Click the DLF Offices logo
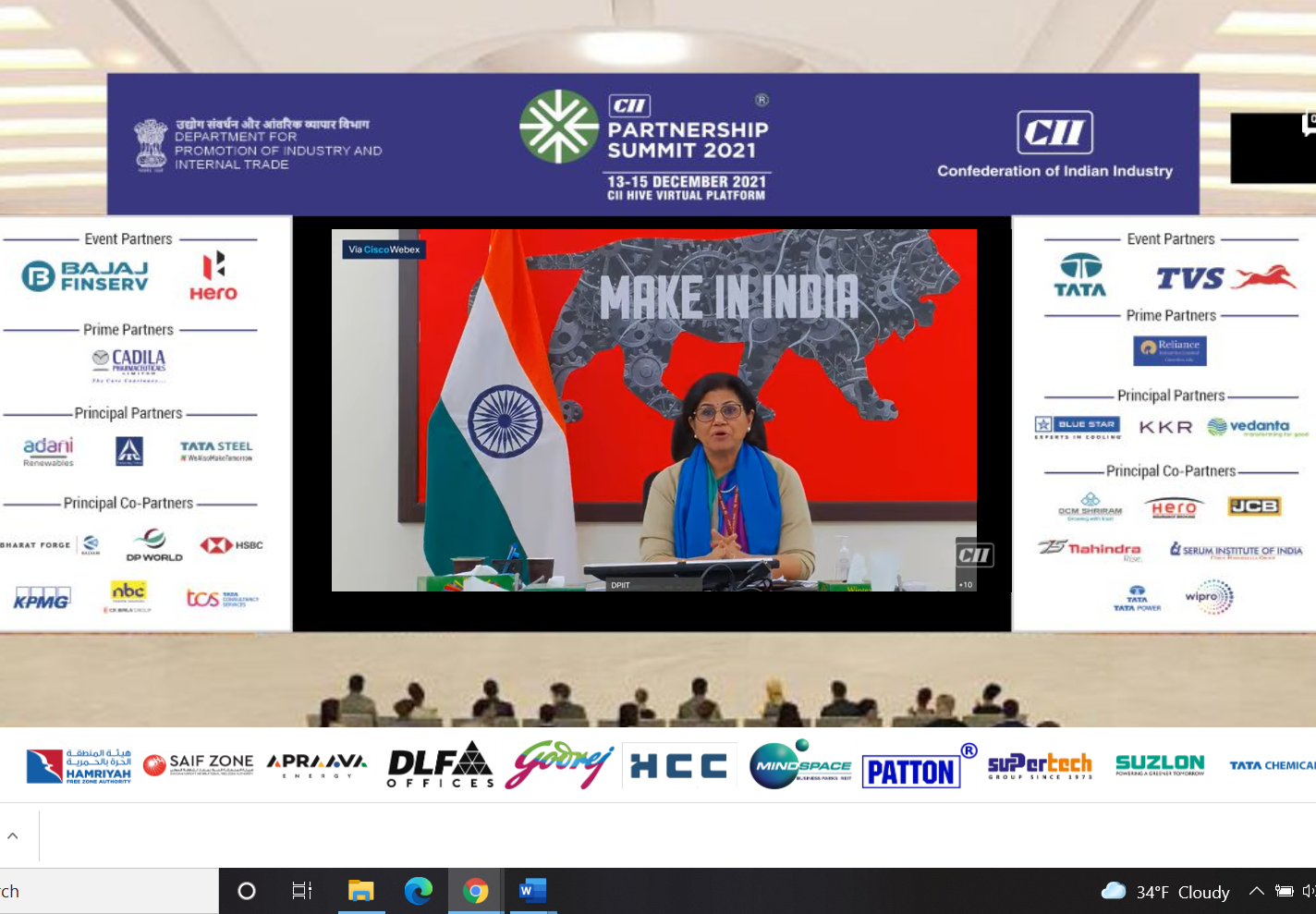The height and width of the screenshot is (914, 1316). (x=440, y=765)
